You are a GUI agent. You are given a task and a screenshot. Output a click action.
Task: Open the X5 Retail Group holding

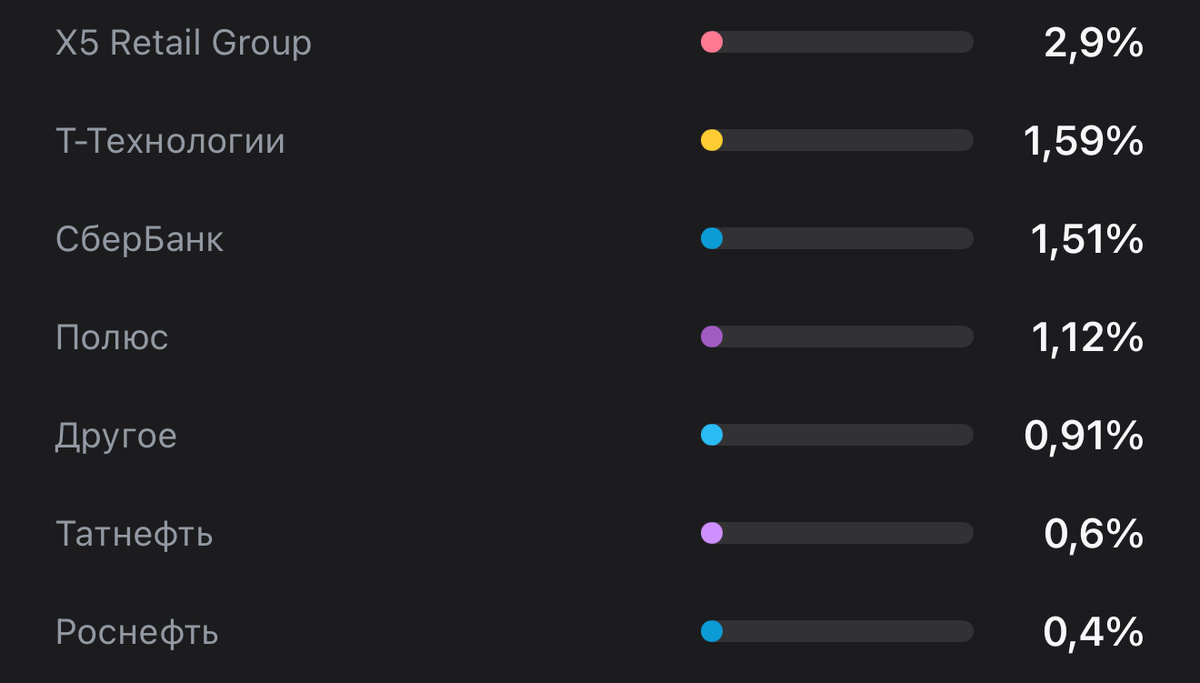coord(183,43)
